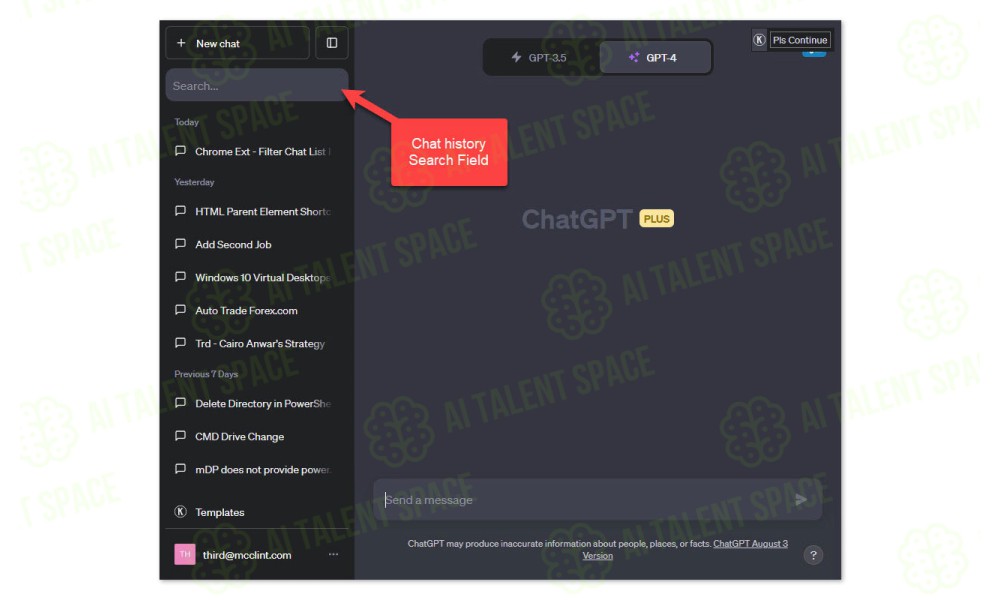
Task: Click the chat icon beside Add Second Job
Action: [x=180, y=244]
